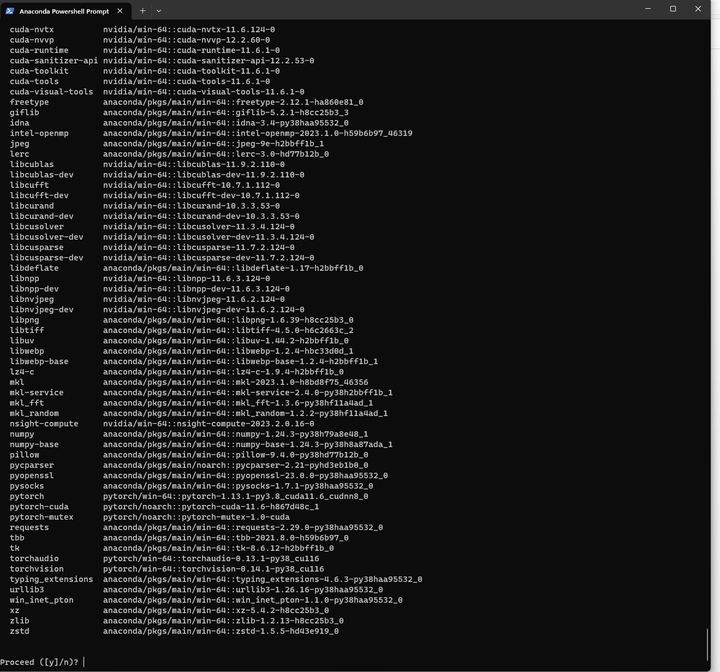The height and width of the screenshot is (672, 720).
Task: Click the cuda-visual-tools package name
Action: click(51, 92)
